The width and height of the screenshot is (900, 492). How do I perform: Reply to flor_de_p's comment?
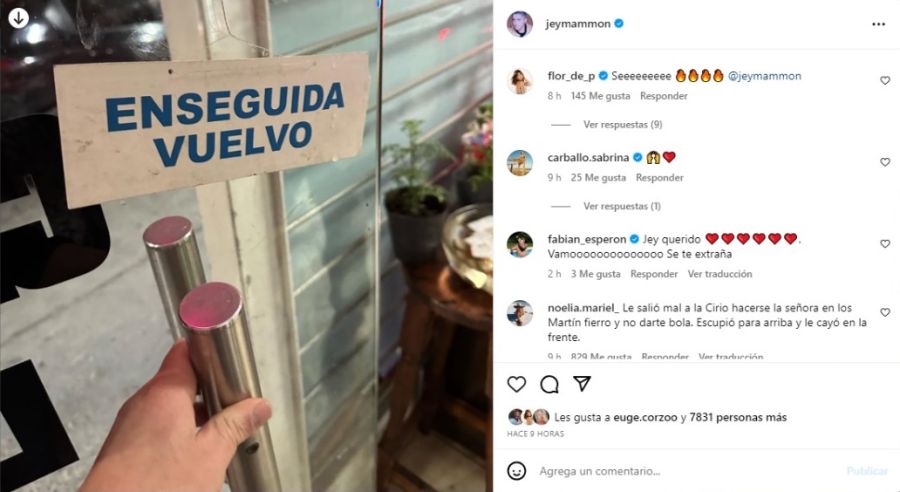(x=664, y=96)
